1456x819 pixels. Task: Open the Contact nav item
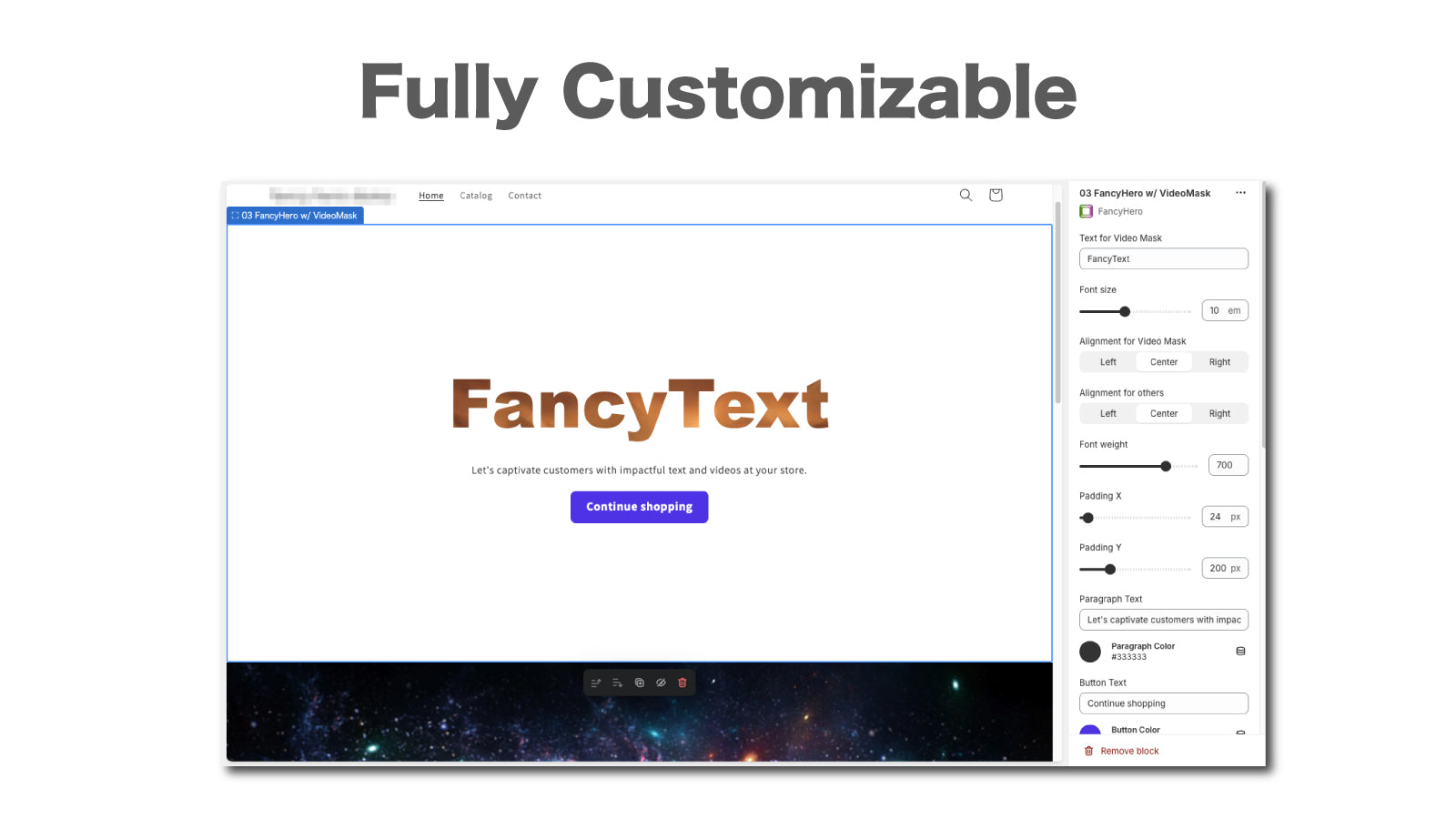pos(524,195)
